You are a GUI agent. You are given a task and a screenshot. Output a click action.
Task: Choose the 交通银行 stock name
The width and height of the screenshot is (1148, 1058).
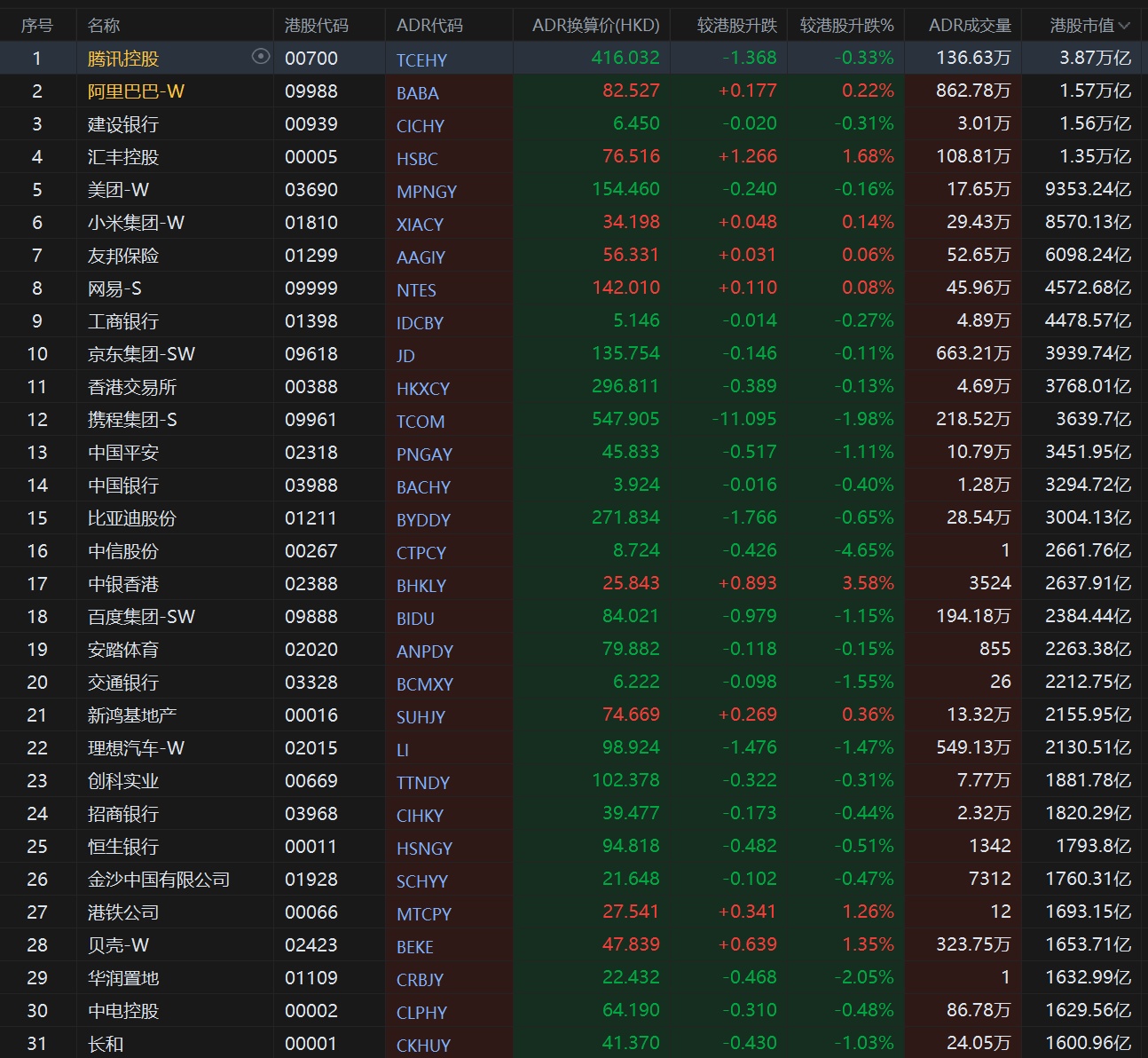point(123,683)
